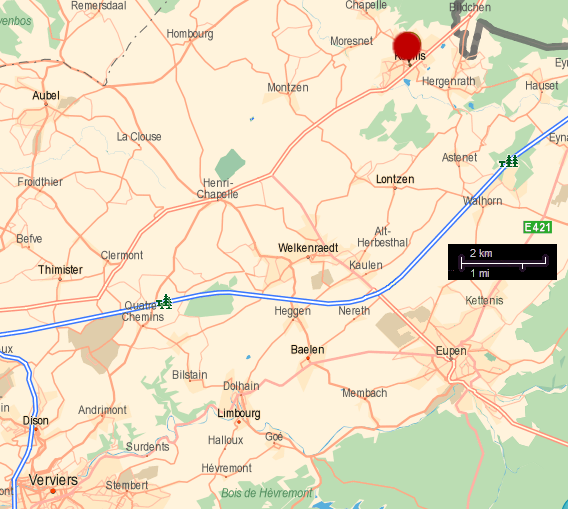This screenshot has height=509, width=568.
Task: Click the Aubel town label
Action: pos(46,96)
